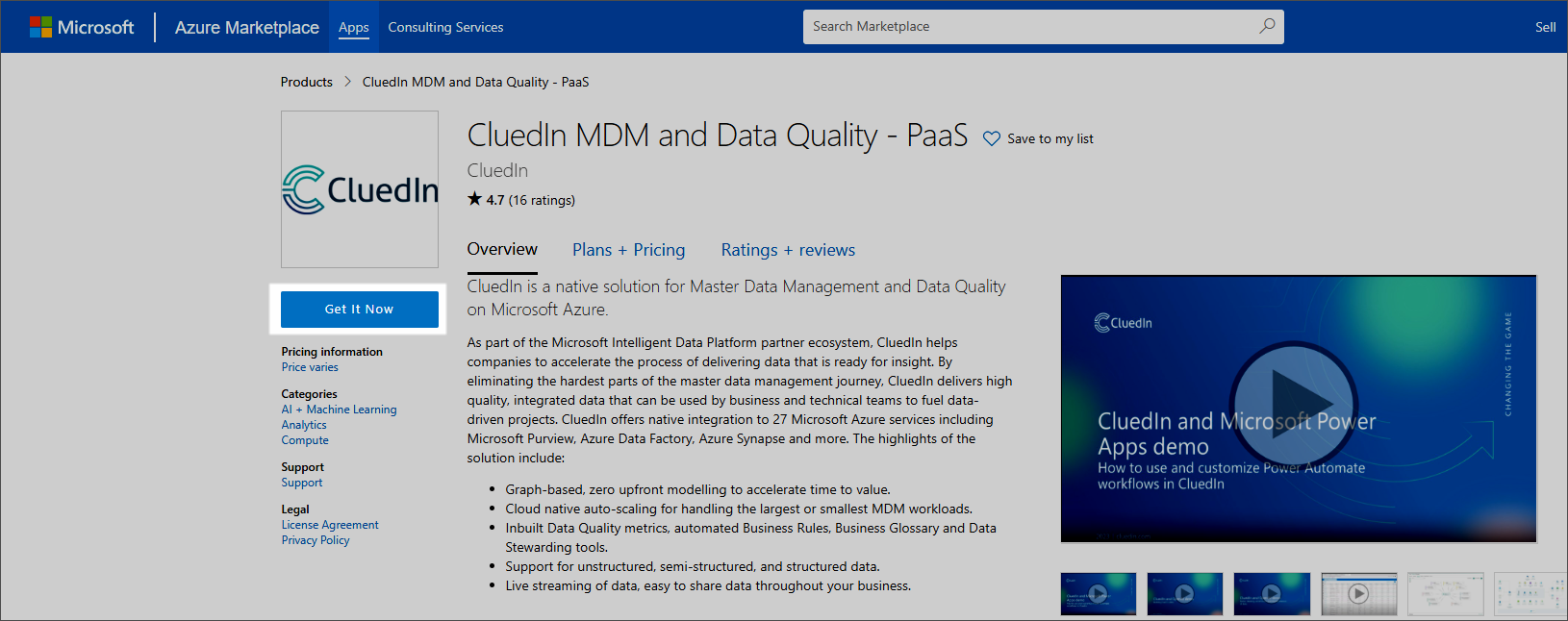Screen dimensions: 1568x621
Task: Open the AI + Machine Learning category
Action: click(x=339, y=410)
